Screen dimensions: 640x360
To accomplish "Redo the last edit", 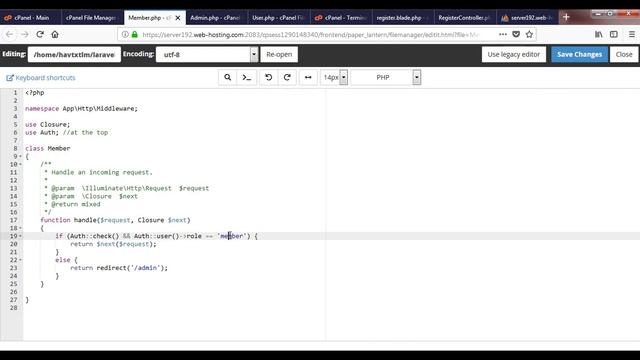I will pos(287,78).
